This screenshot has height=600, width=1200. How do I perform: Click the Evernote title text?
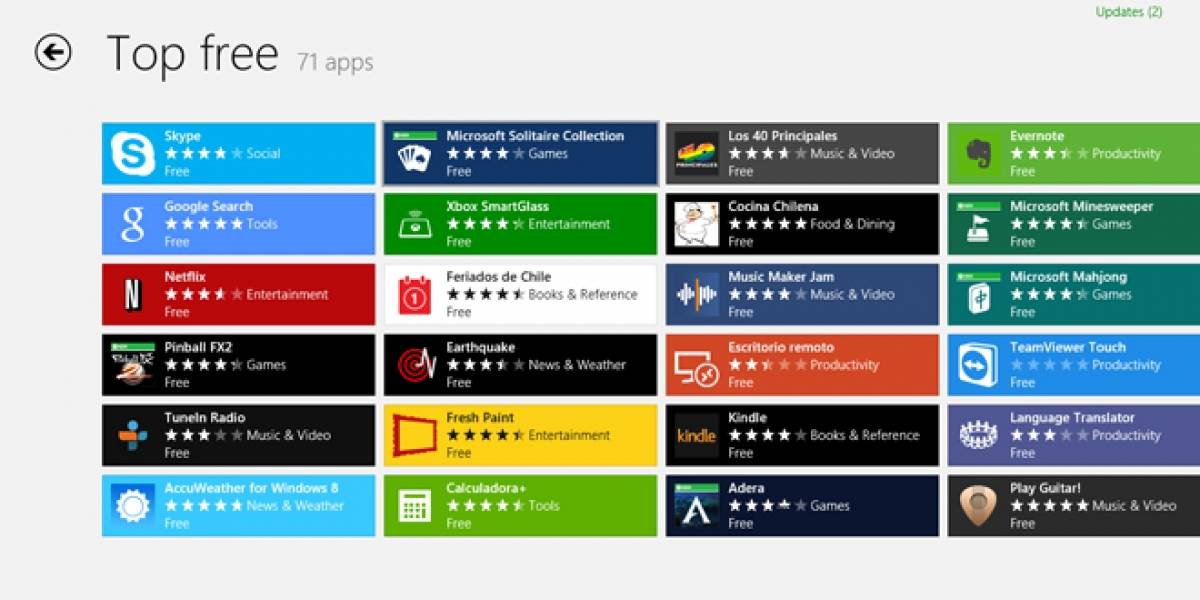click(x=1037, y=136)
